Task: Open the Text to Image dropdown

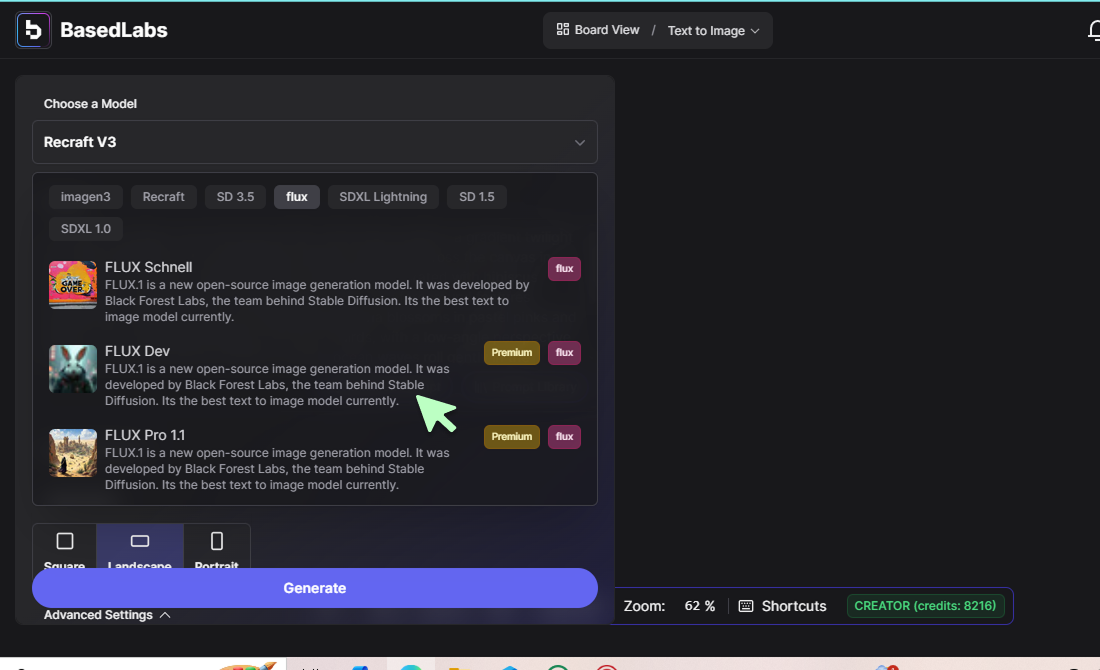Action: point(713,31)
